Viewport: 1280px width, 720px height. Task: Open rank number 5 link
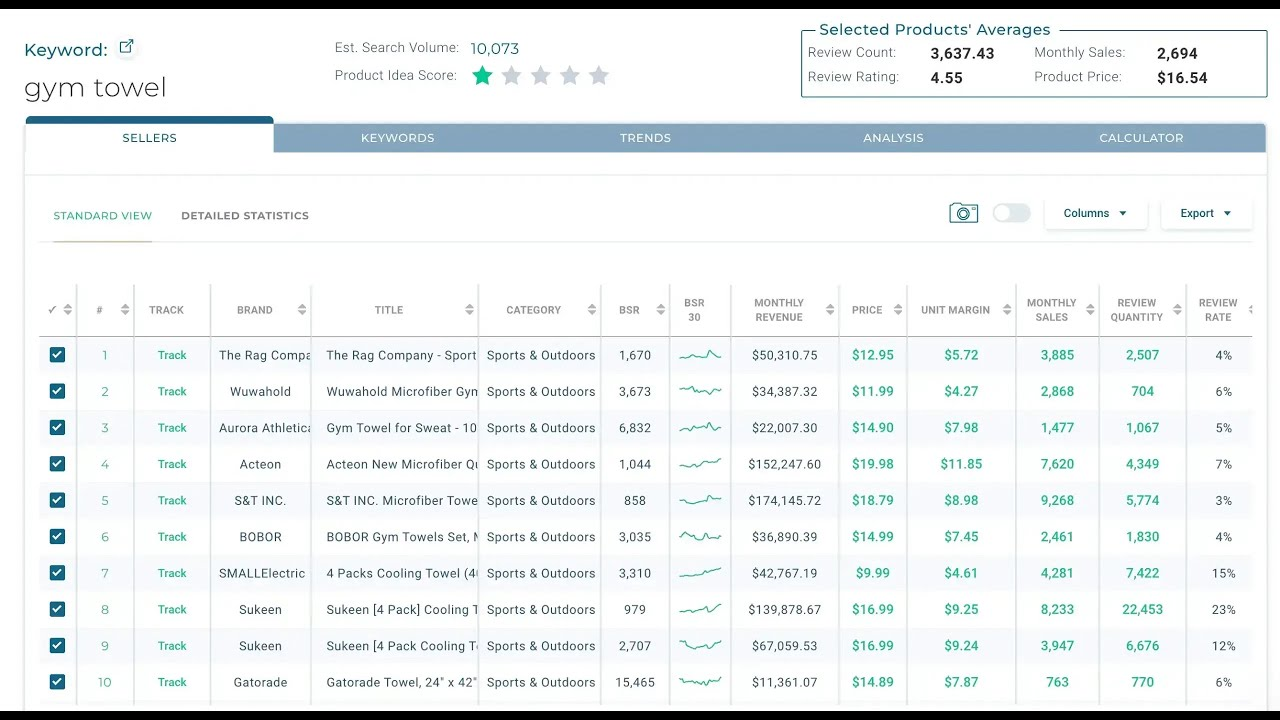coord(105,500)
